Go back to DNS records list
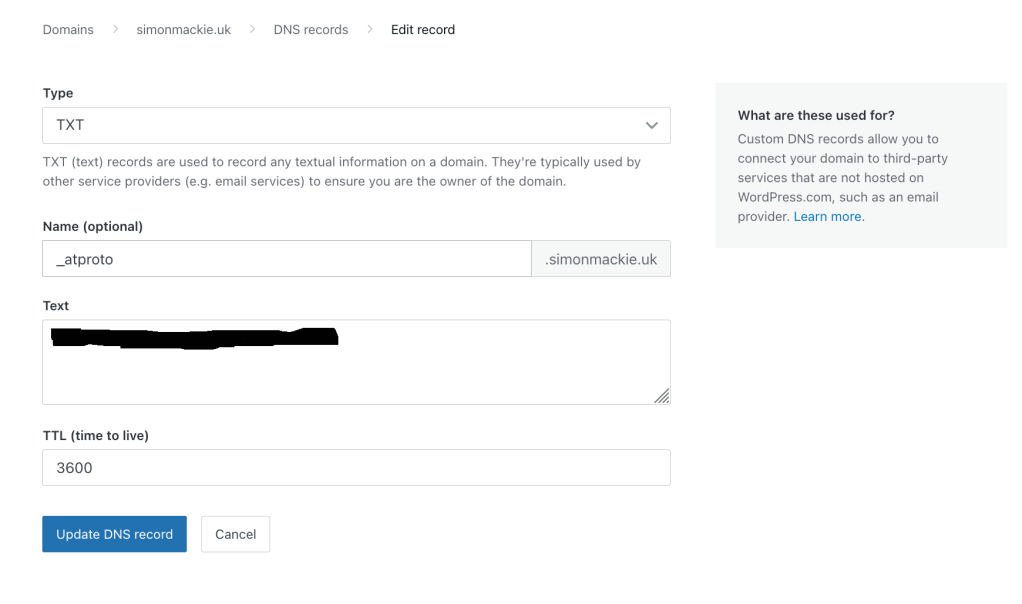The width and height of the screenshot is (1022, 604). [x=310, y=29]
